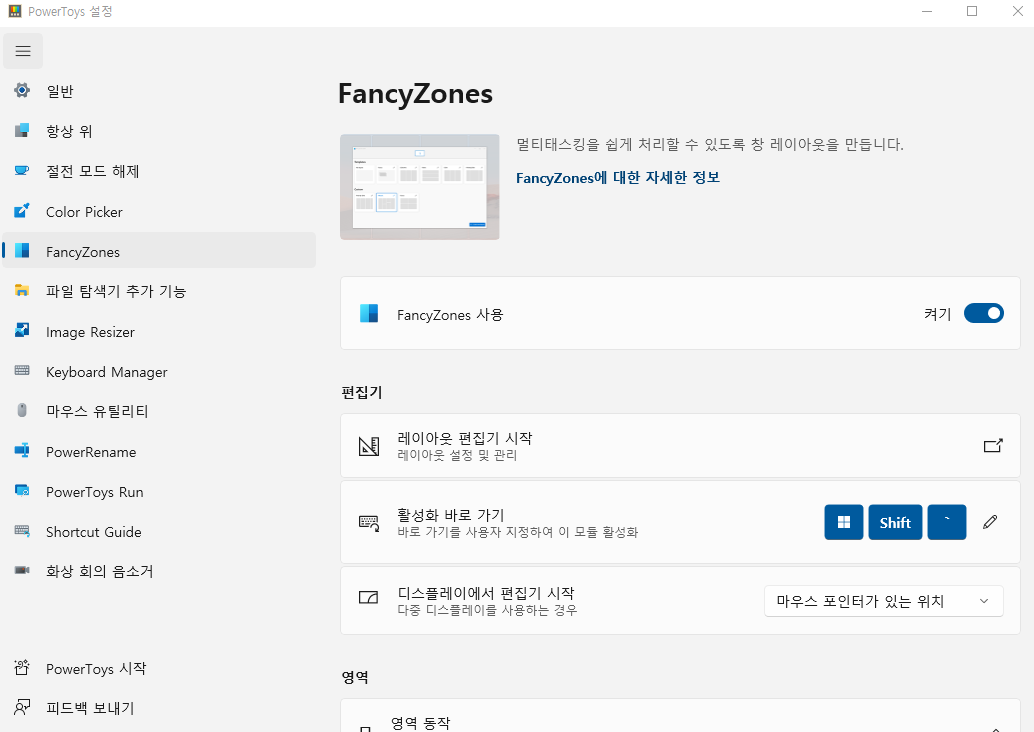Click the 다중 디스플레이를 사용하는 경우 subtitle
The height and width of the screenshot is (732, 1034).
487,610
